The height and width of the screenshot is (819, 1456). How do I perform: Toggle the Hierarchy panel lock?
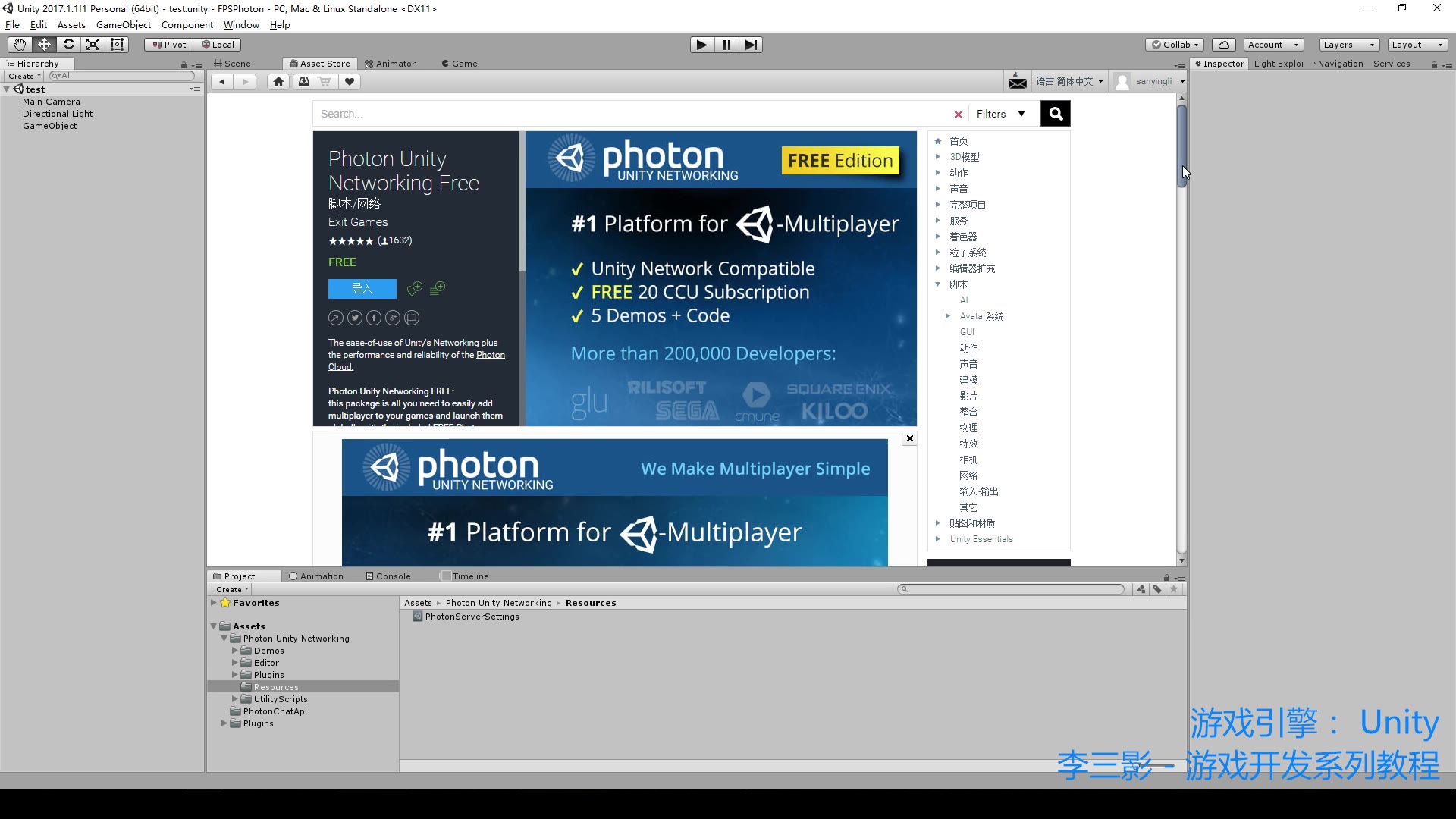pyautogui.click(x=184, y=65)
